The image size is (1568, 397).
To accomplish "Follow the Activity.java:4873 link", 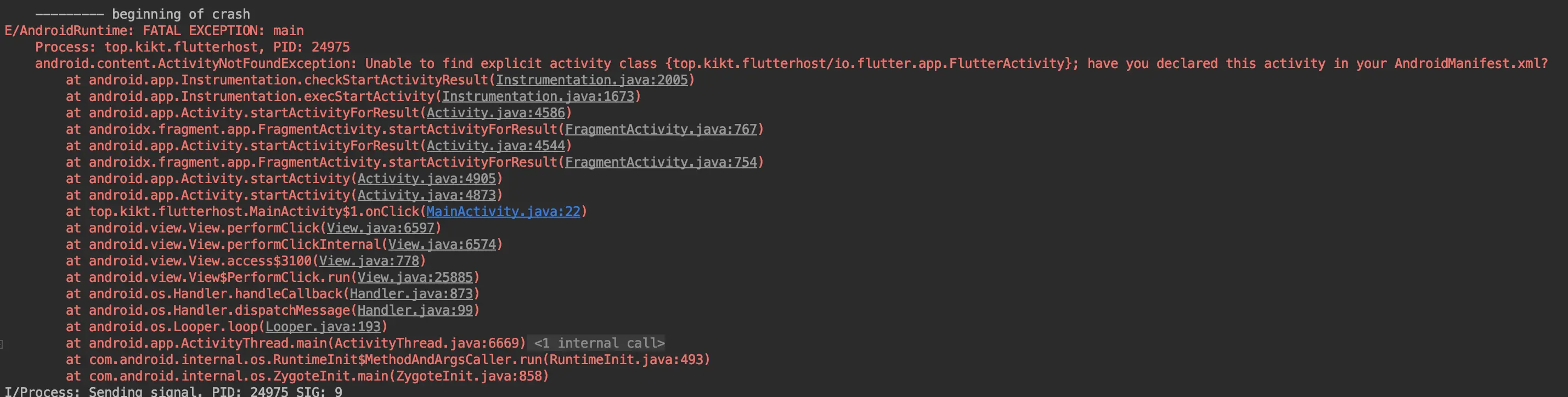I will pyautogui.click(x=427, y=195).
